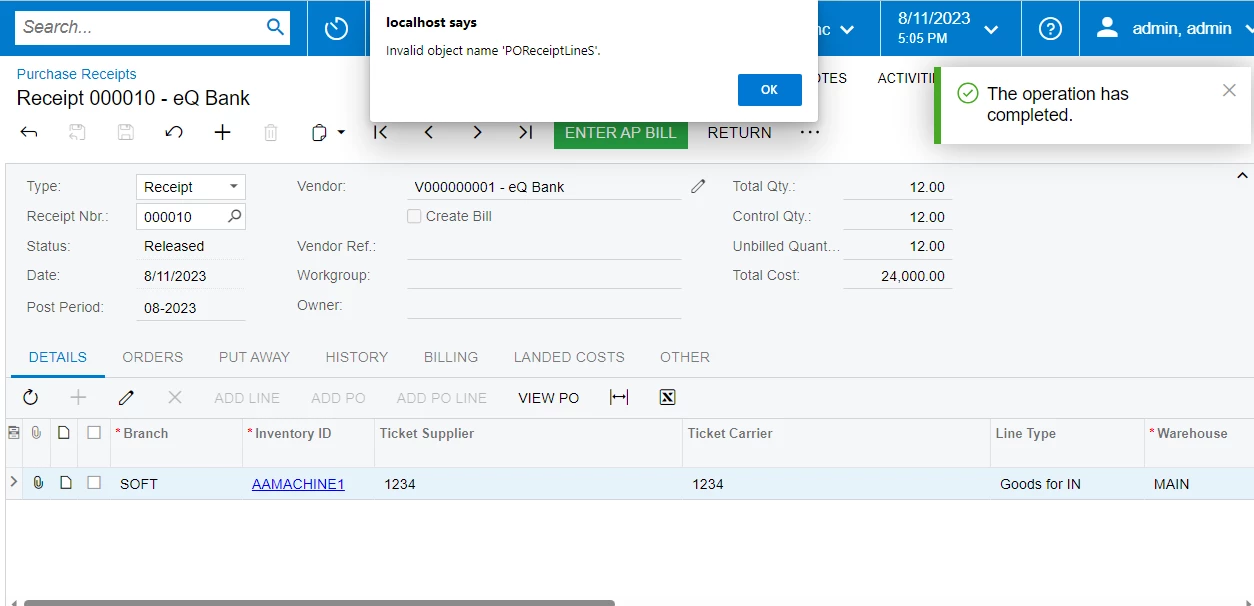Click OK in the localhost dialog
The image size is (1254, 606).
click(769, 90)
